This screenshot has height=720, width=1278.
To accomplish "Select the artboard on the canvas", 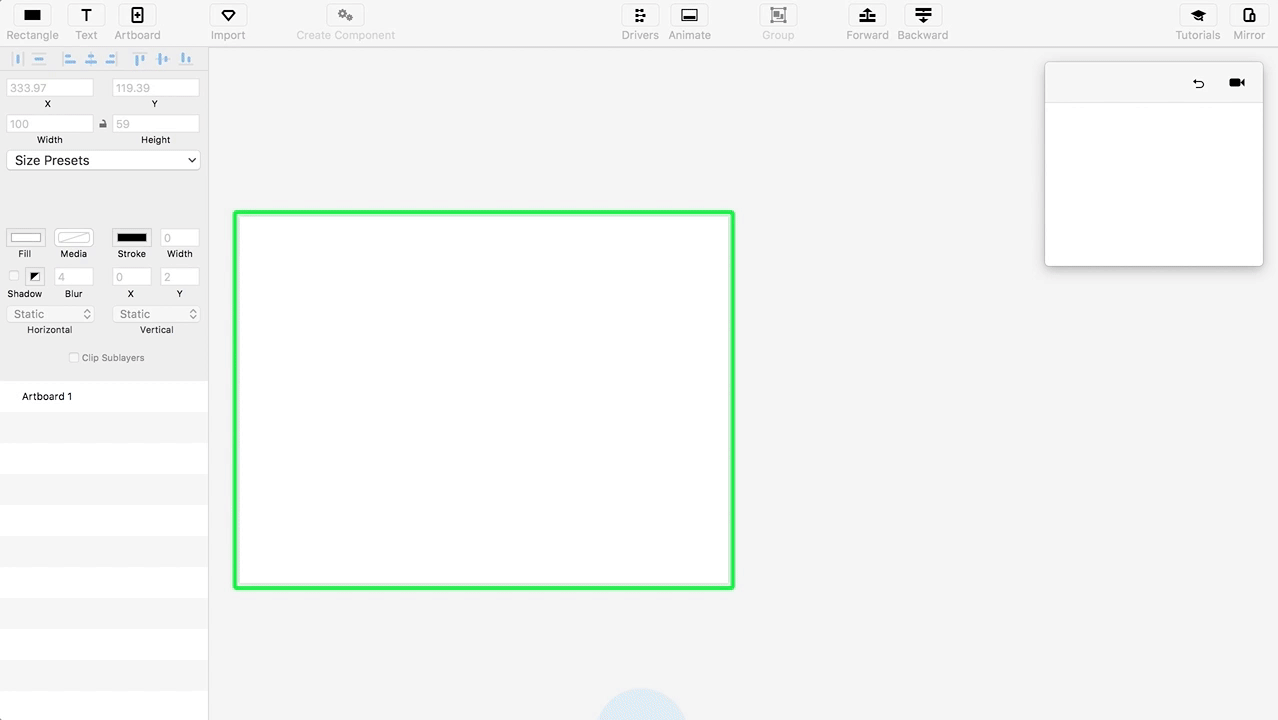I will (x=484, y=400).
